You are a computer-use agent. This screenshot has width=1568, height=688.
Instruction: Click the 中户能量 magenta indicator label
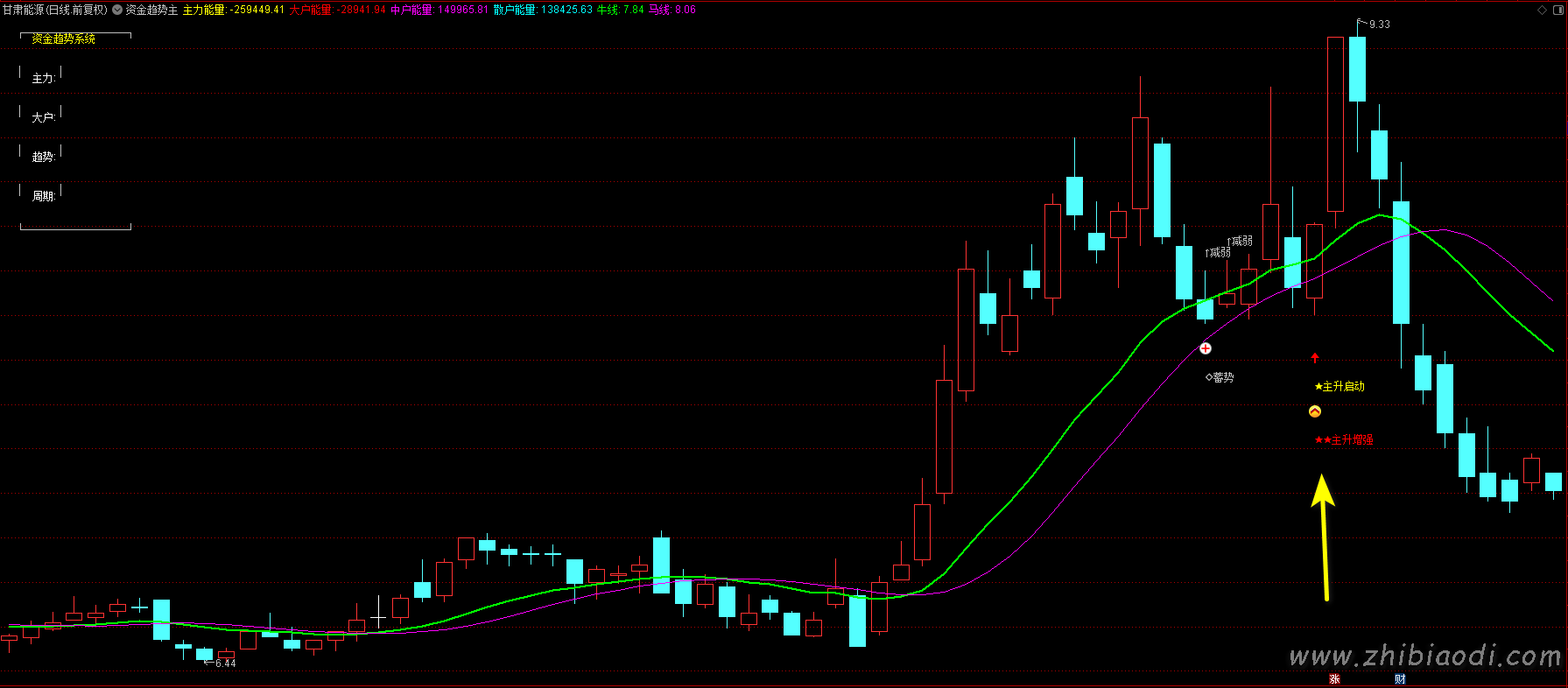click(411, 11)
